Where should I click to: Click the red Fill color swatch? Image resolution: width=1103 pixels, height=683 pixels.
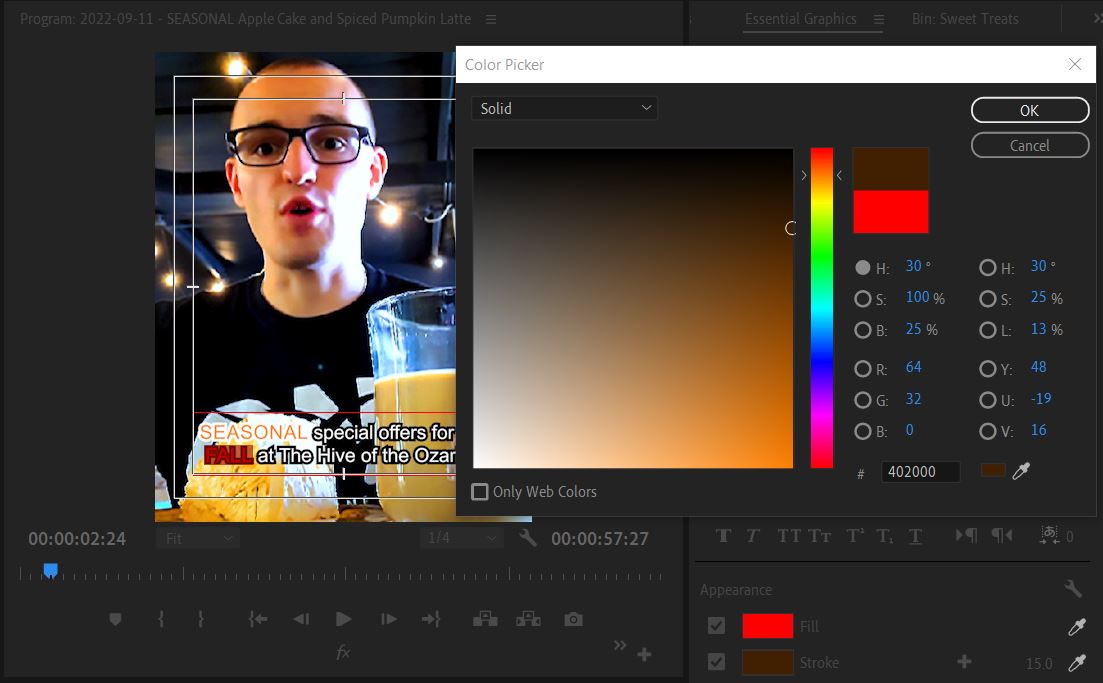click(767, 625)
